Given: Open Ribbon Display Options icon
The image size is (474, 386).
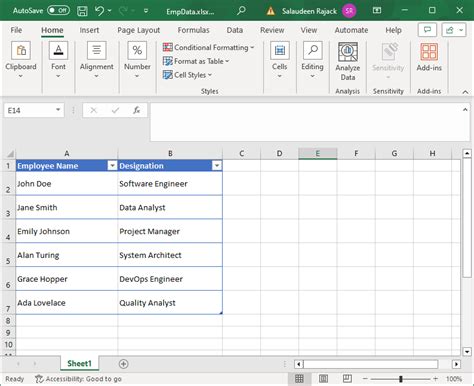Looking at the screenshot, I should (377, 11).
